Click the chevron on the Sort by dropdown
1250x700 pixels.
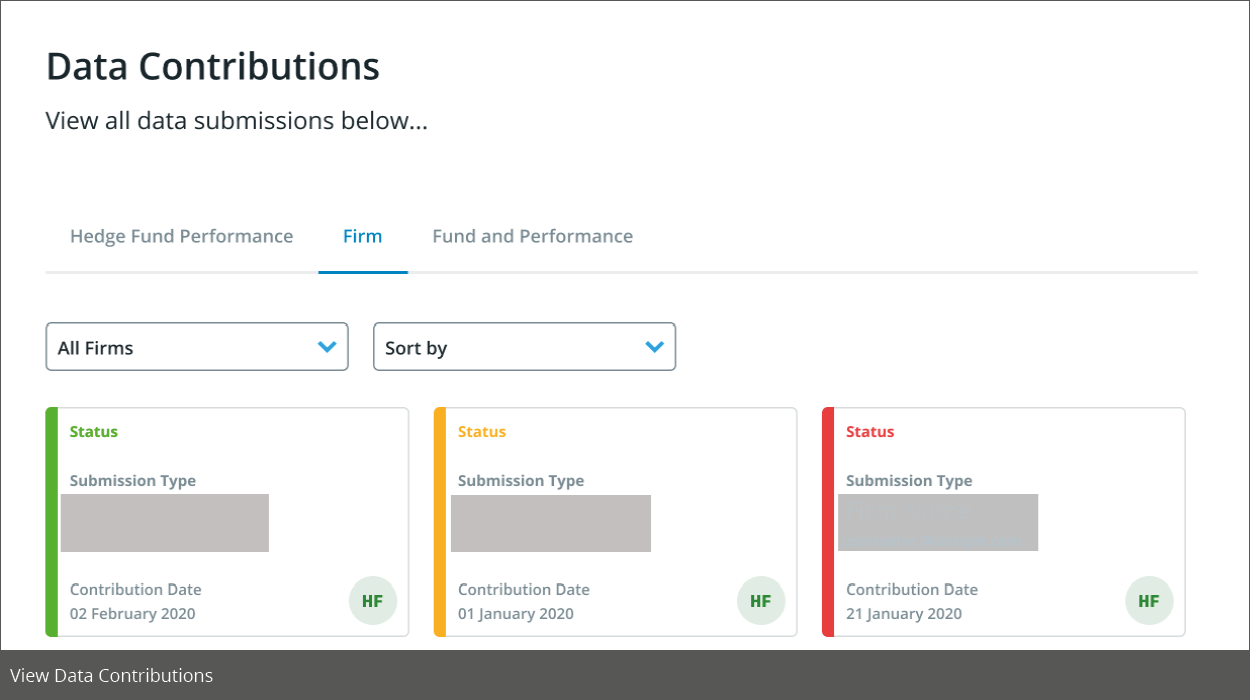point(654,346)
